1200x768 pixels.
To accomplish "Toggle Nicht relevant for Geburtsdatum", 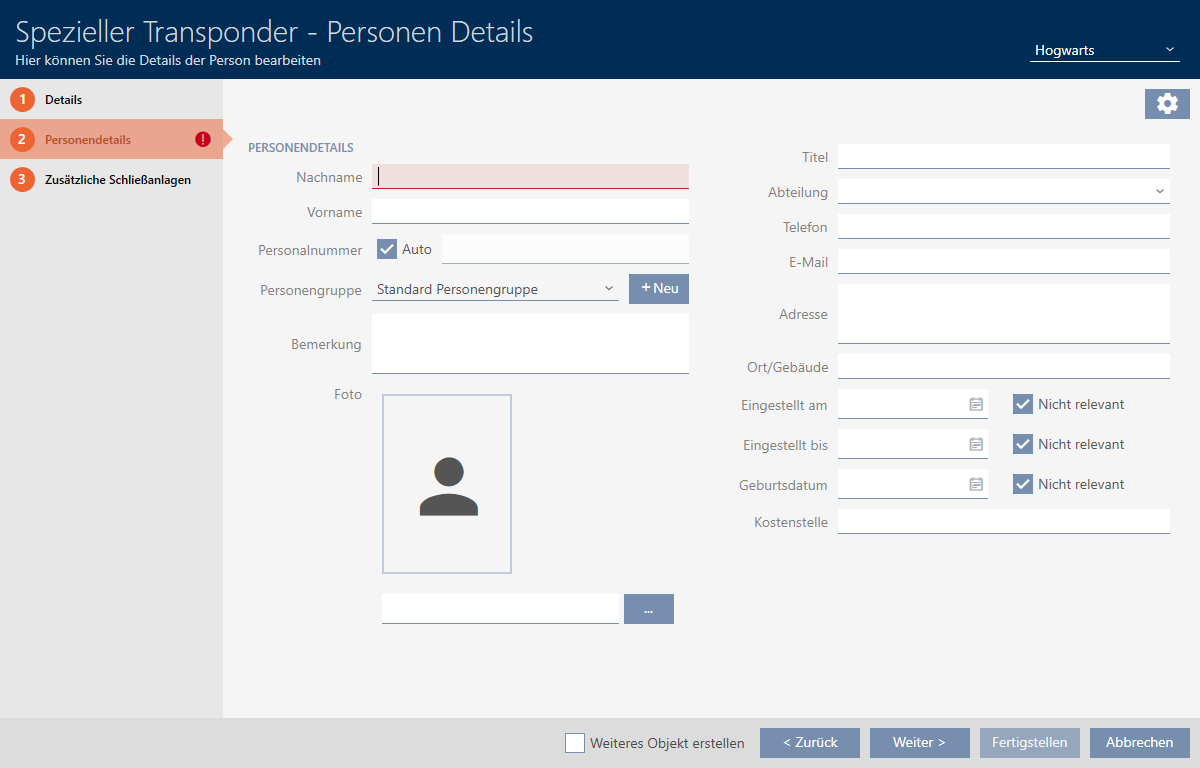I will (x=1022, y=484).
